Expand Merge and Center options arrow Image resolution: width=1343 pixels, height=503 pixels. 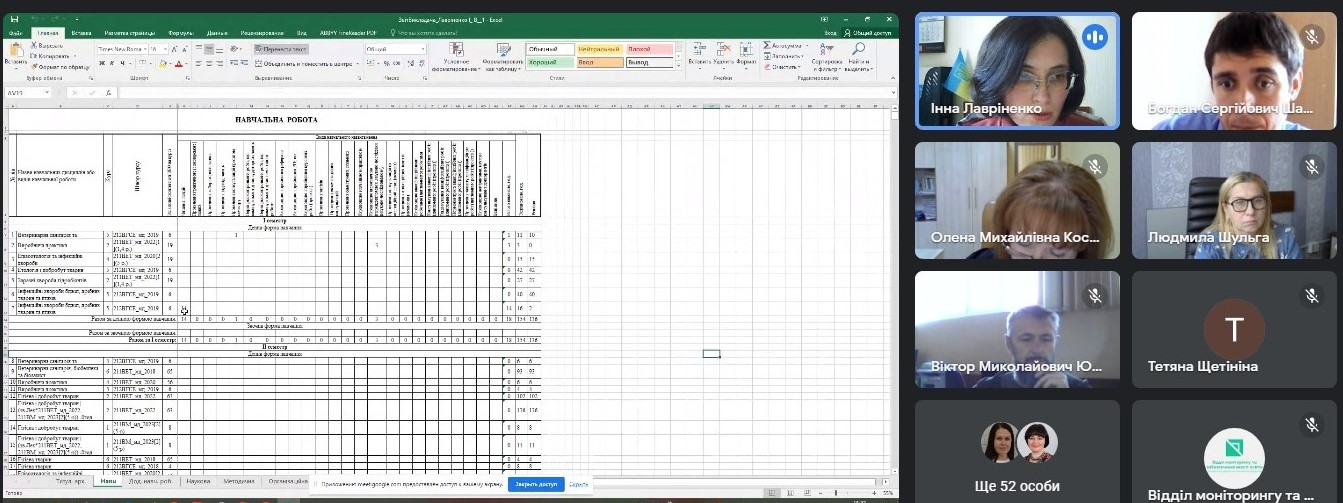click(x=357, y=63)
